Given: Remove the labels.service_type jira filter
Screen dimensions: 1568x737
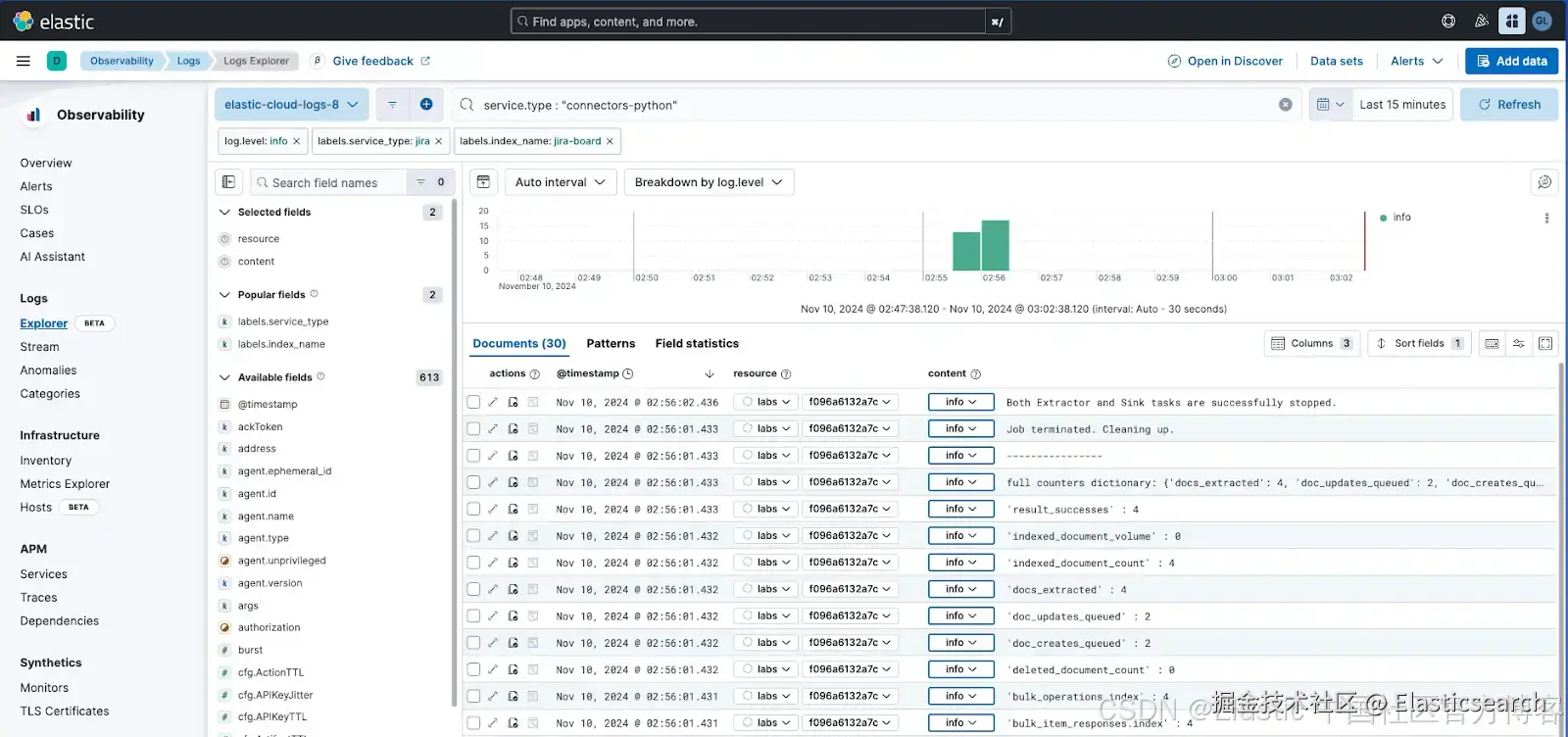Looking at the screenshot, I should pos(439,141).
